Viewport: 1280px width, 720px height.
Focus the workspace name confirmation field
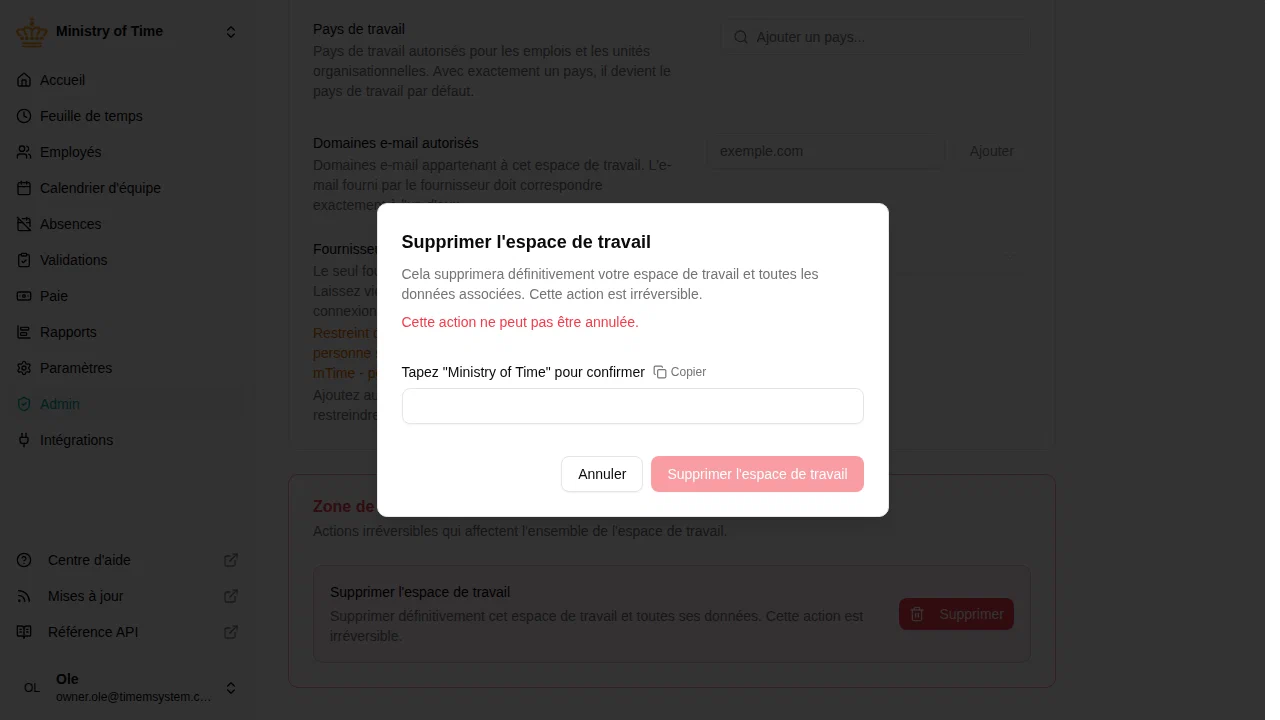[x=633, y=406]
